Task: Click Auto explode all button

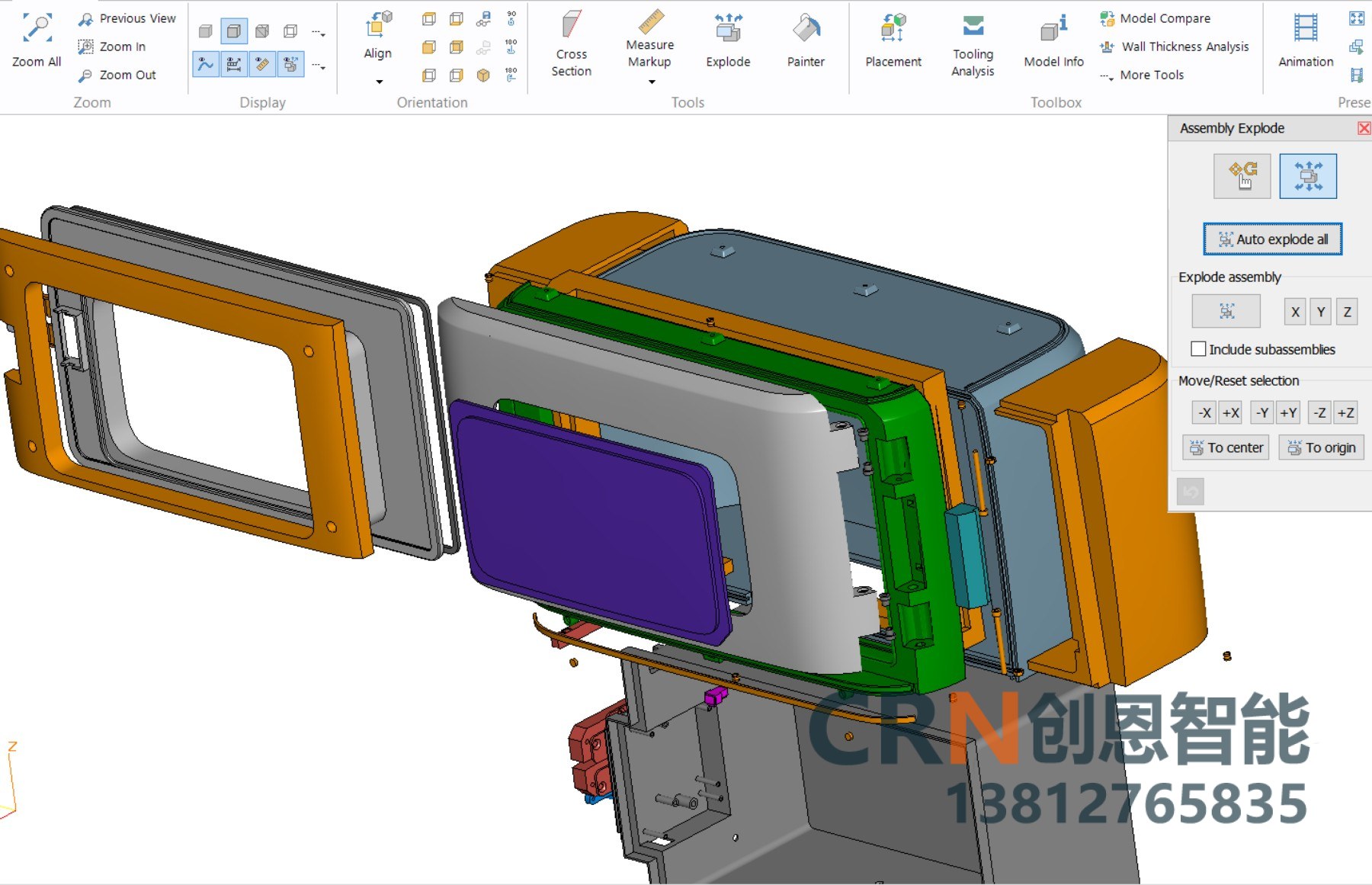Action: 1273,239
